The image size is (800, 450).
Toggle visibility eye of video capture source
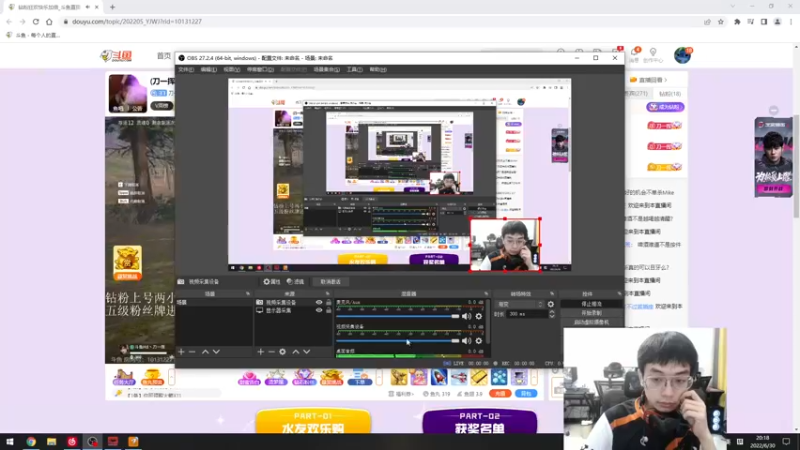[319, 303]
